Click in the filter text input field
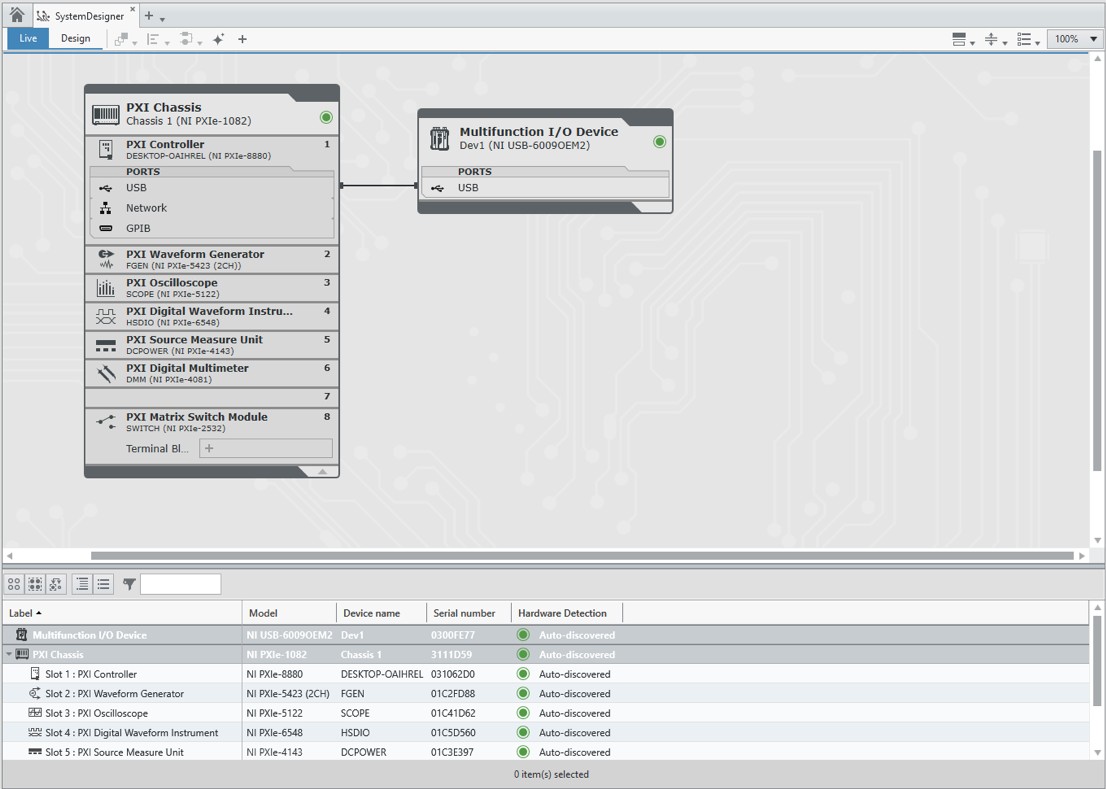The image size is (1106, 789). [x=181, y=584]
